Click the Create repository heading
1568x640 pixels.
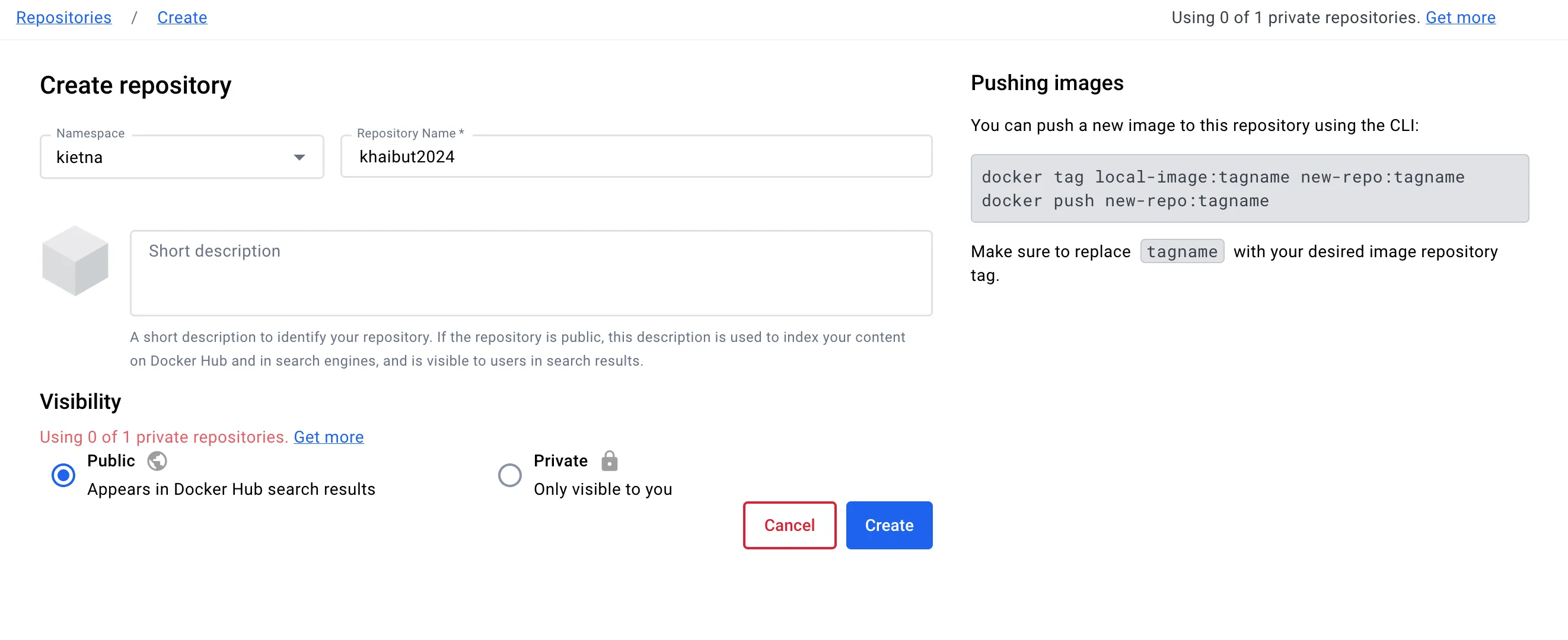(x=136, y=85)
